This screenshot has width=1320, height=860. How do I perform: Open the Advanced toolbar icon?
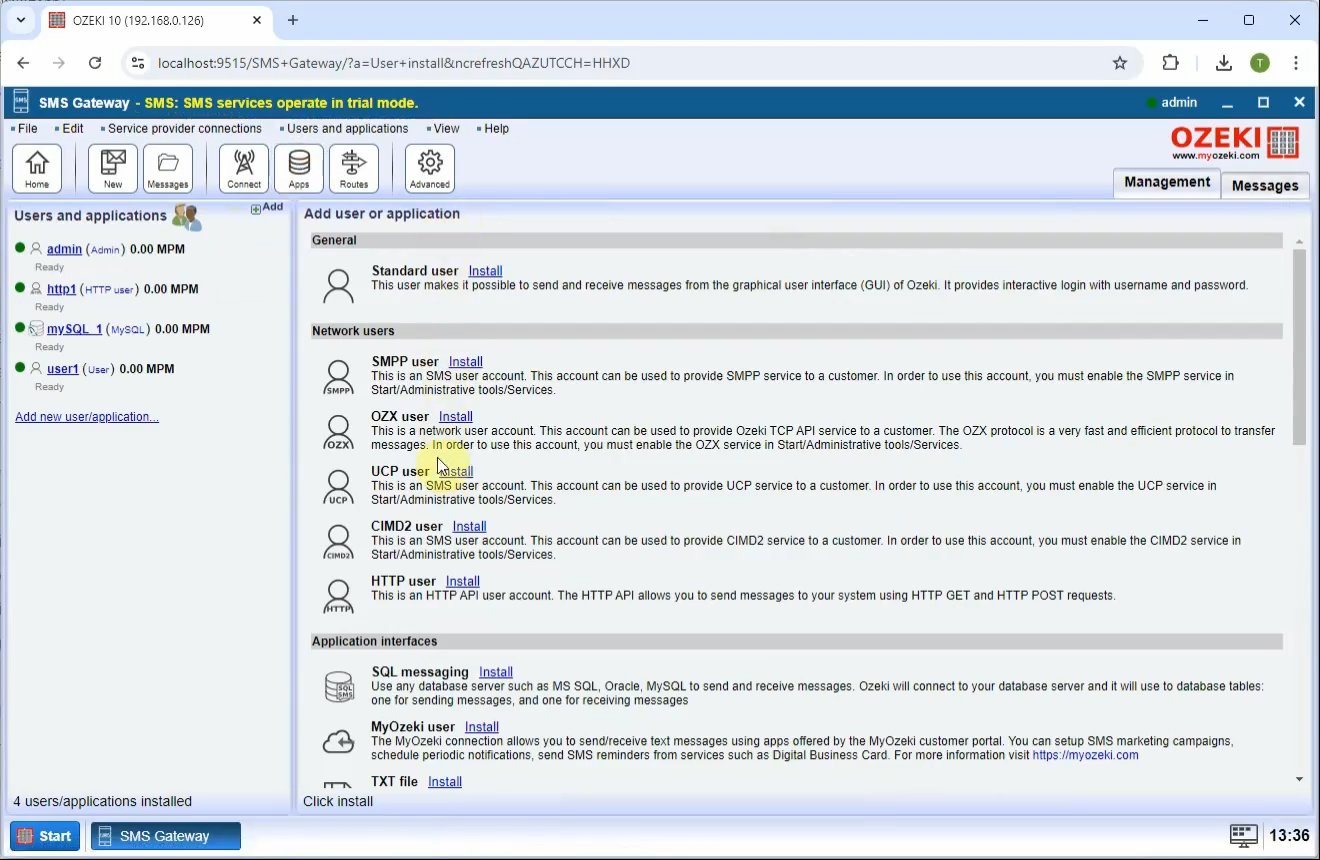point(429,168)
